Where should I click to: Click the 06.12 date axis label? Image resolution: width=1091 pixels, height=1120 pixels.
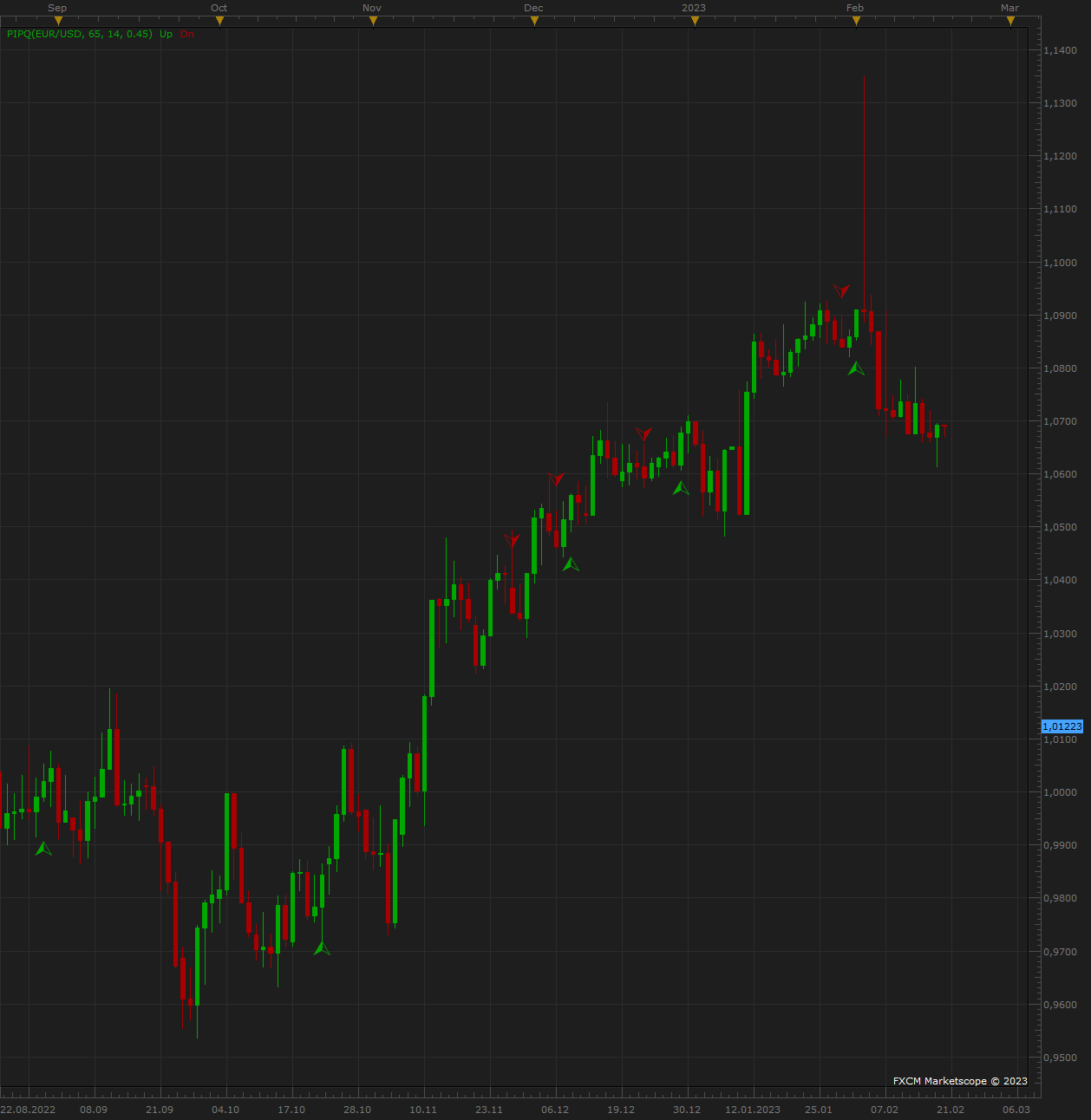click(x=555, y=1110)
